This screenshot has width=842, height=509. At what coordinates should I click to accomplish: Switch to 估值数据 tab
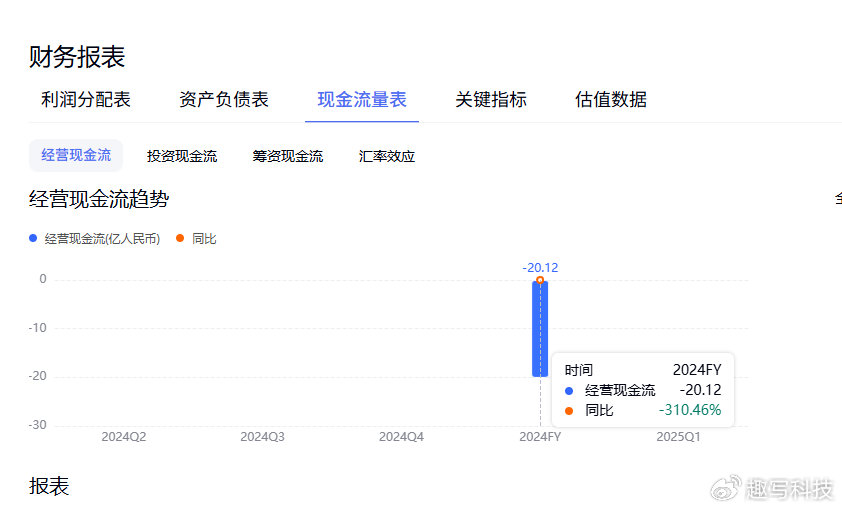tap(611, 100)
